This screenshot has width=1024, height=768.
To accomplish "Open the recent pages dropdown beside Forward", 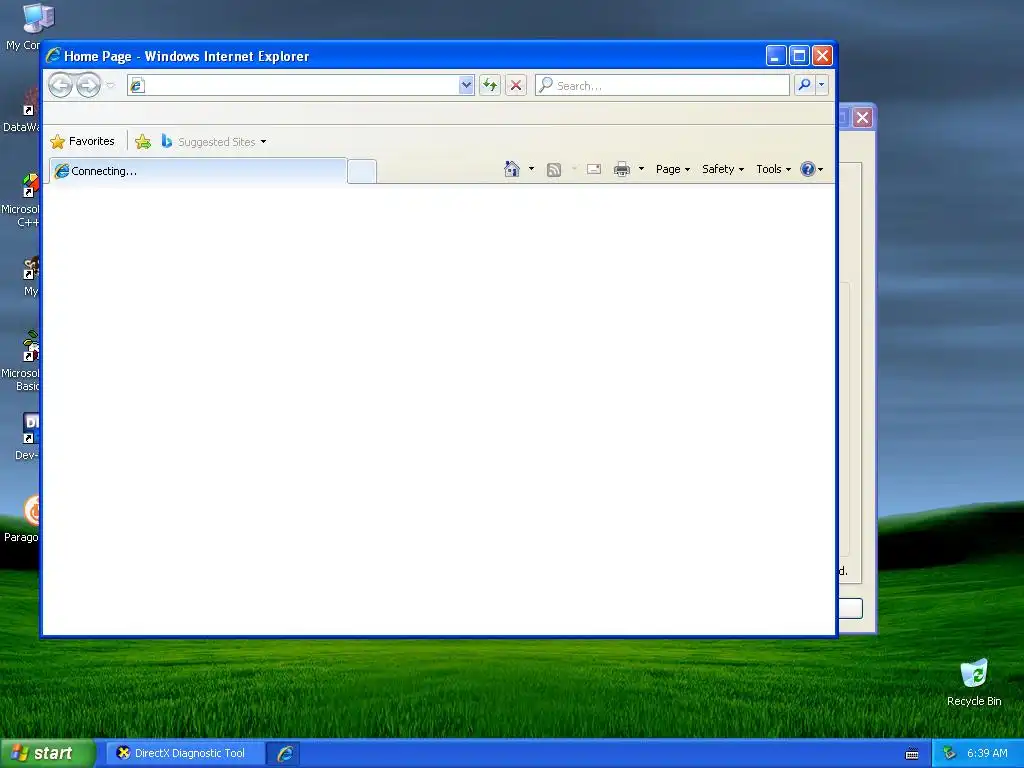I will 110,86.
